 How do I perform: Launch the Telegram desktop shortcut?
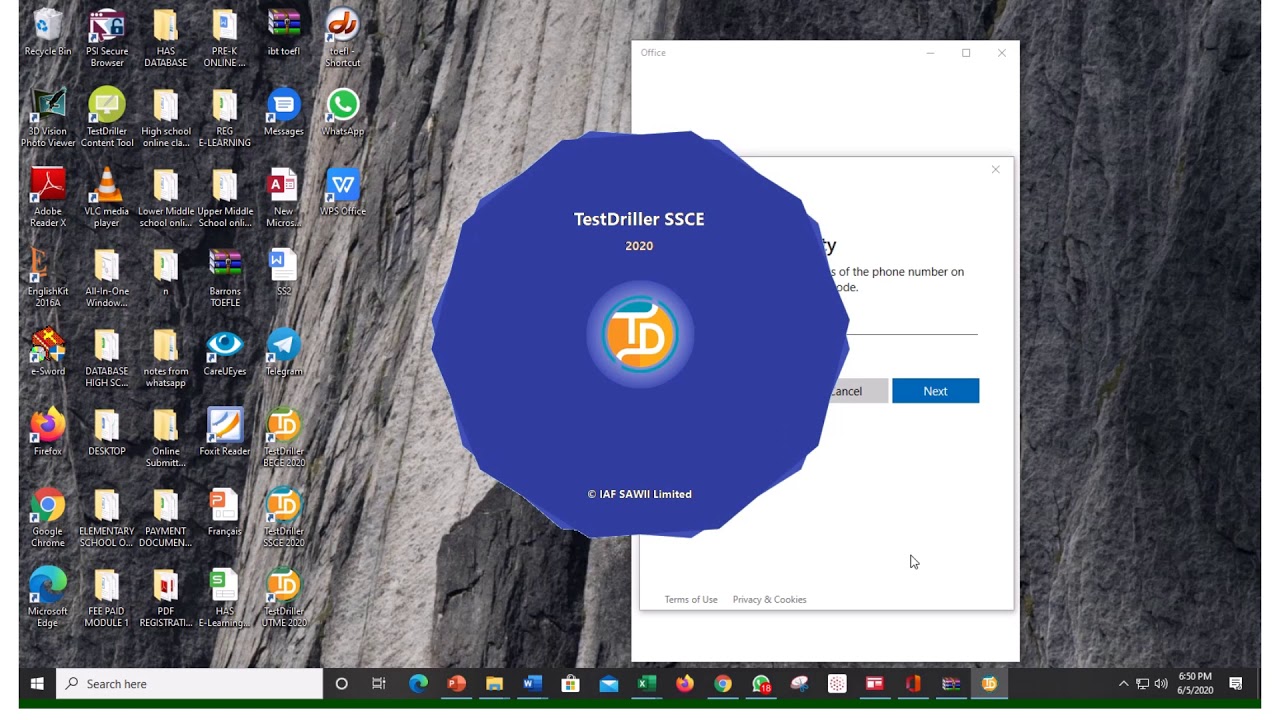pos(284,354)
